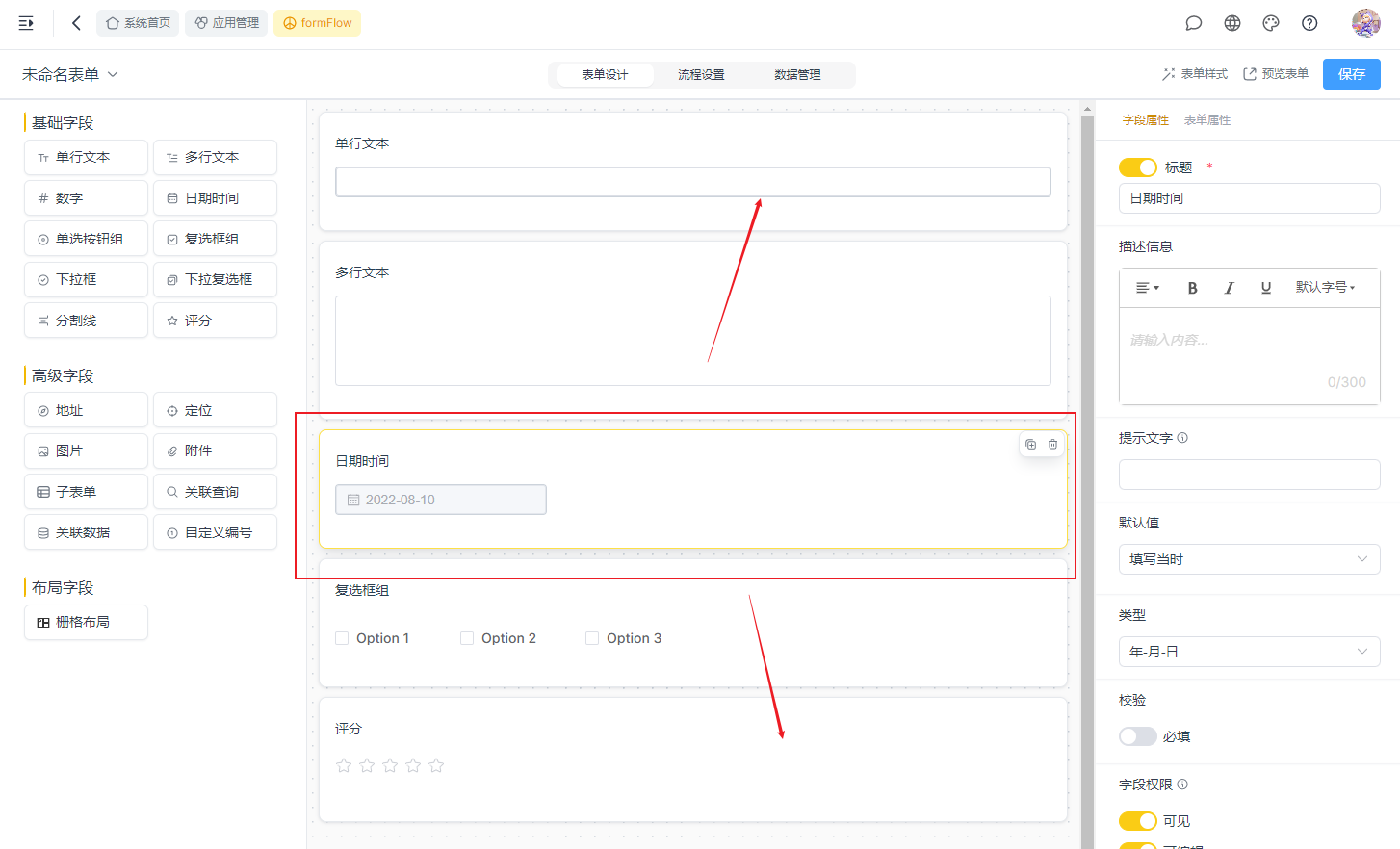Viewport: 1400px width, 849px height.
Task: Add a 自定义编号 field
Action: [x=215, y=532]
